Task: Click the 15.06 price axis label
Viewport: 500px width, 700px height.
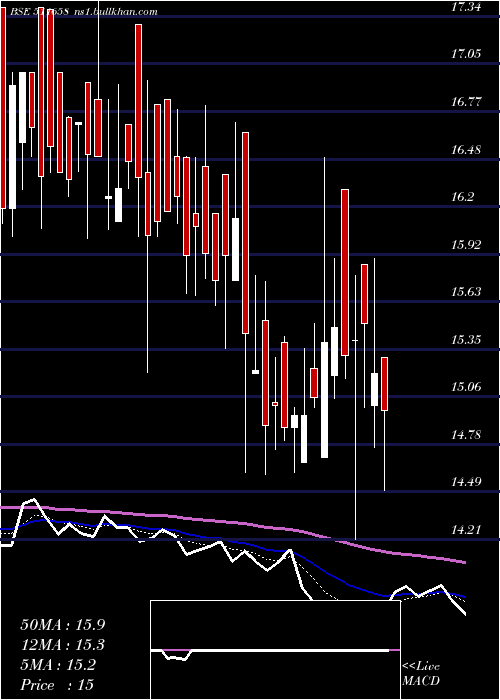Action: pyautogui.click(x=466, y=387)
